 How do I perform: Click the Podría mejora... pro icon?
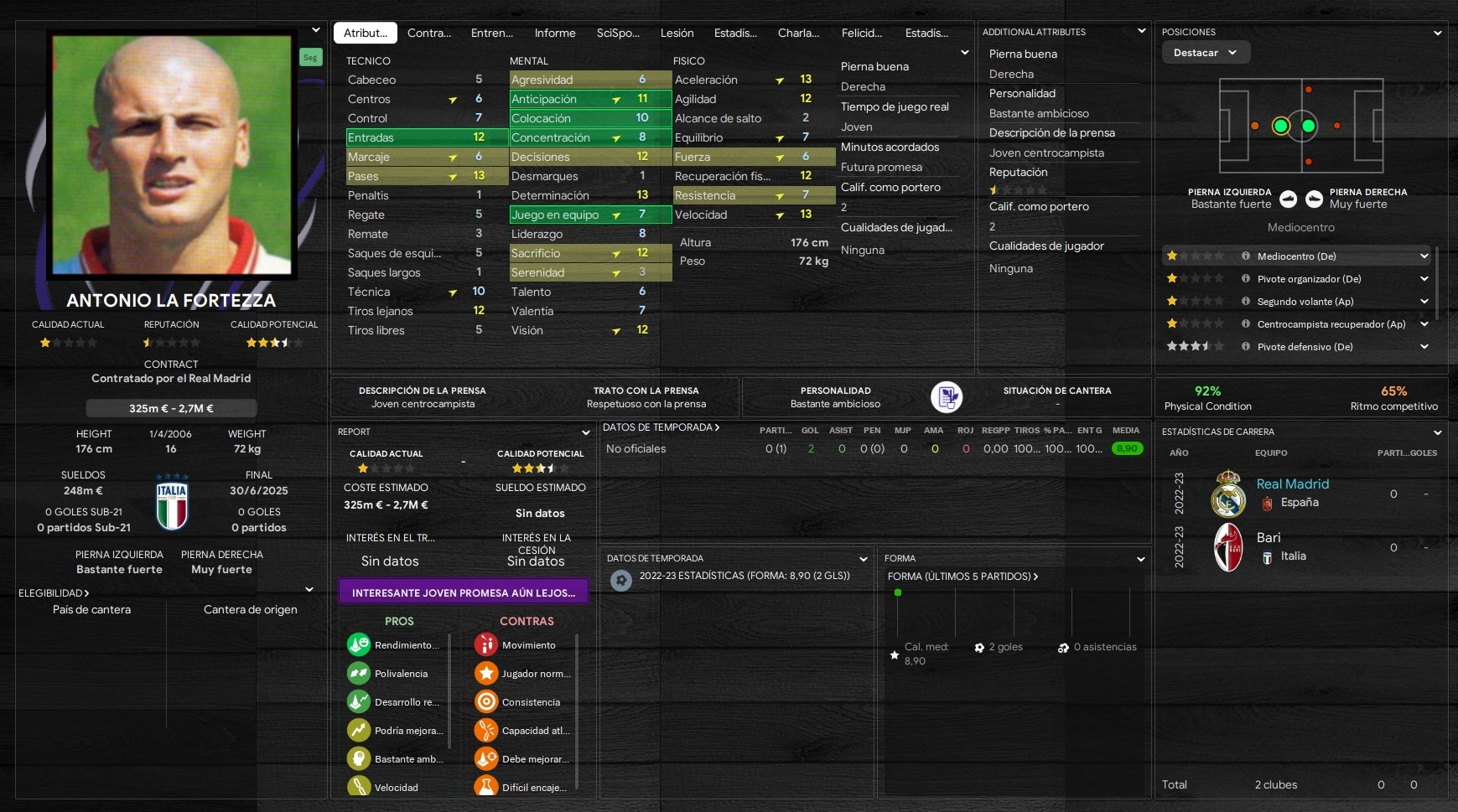[x=359, y=730]
